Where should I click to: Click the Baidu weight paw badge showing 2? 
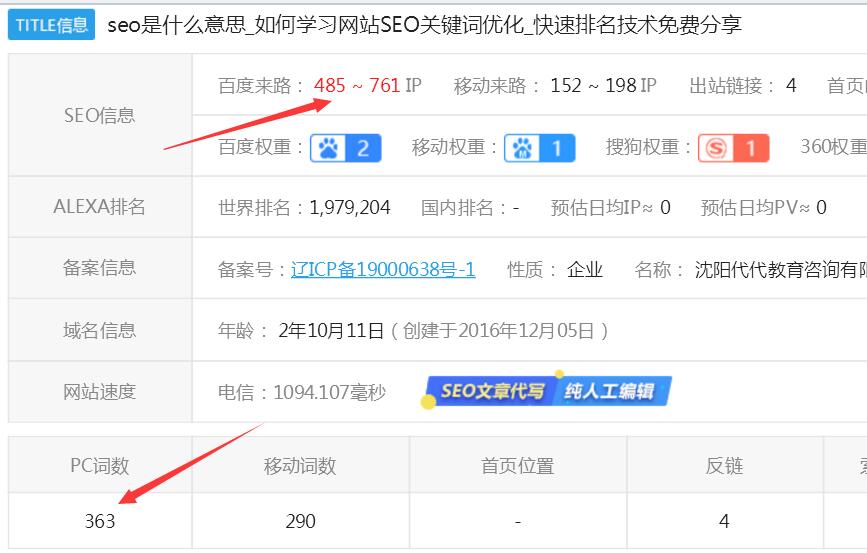pos(346,148)
